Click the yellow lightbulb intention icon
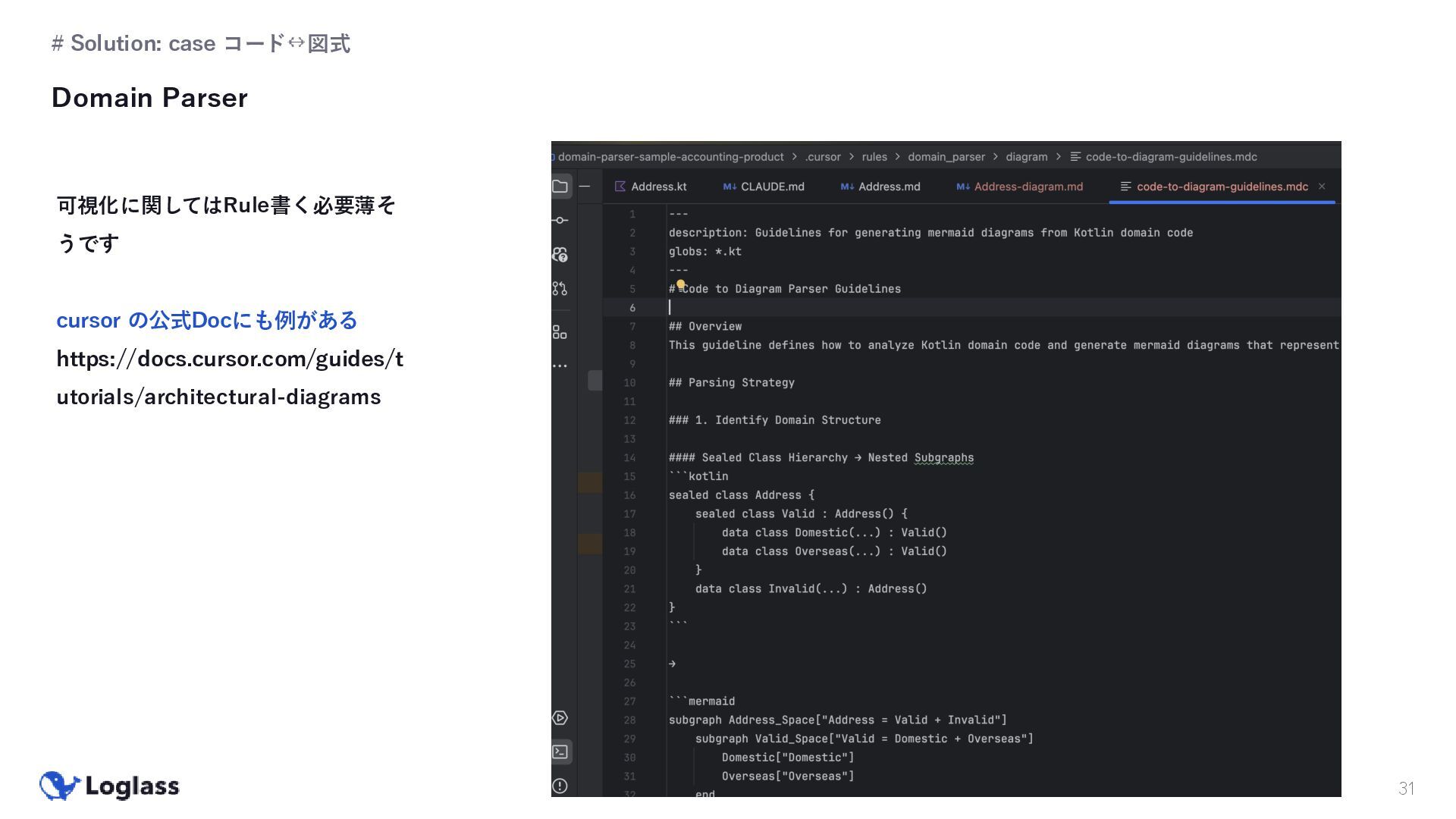This screenshot has width=1456, height=819. point(681,285)
